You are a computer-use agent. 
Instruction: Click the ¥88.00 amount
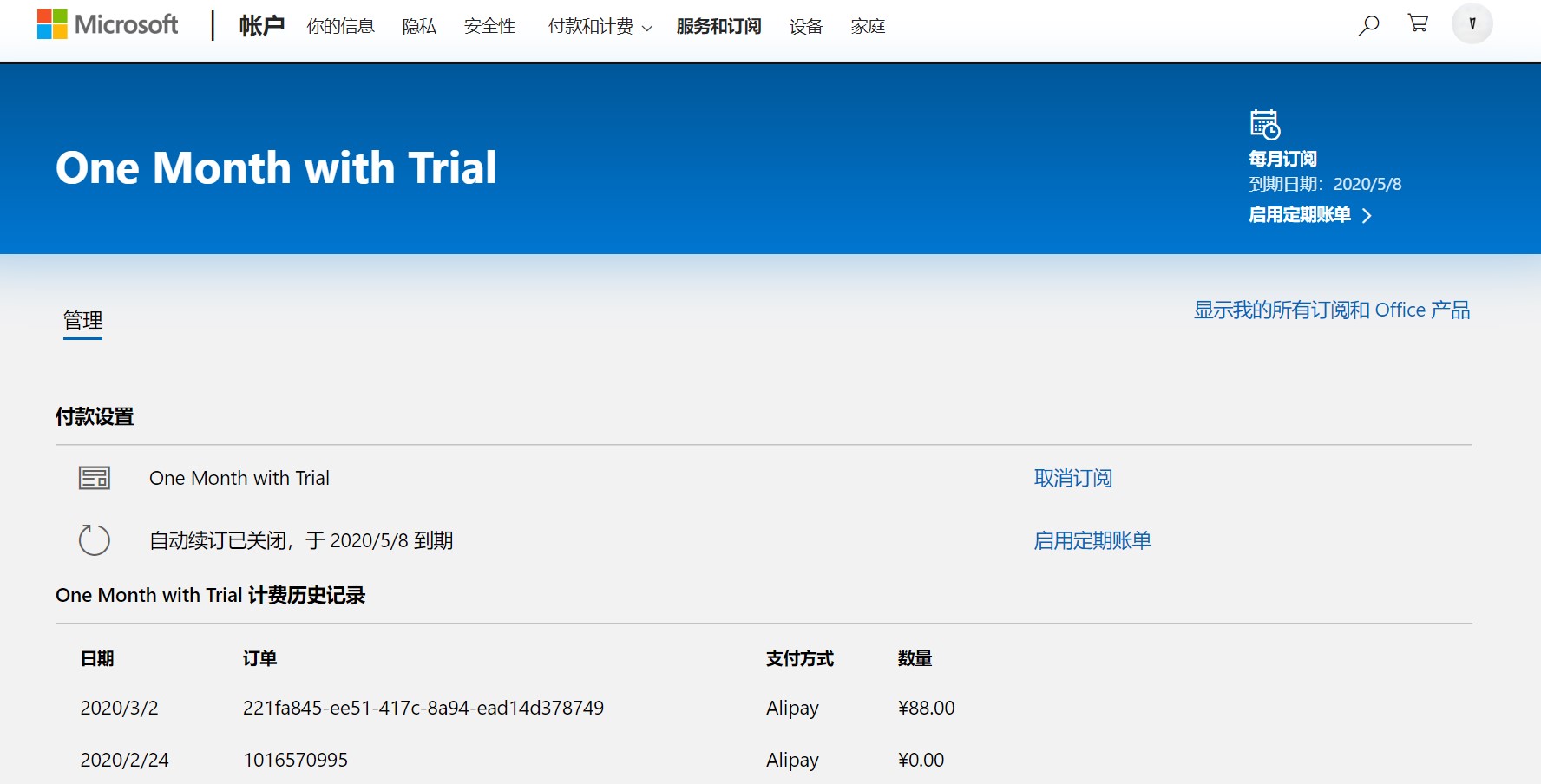coord(927,708)
